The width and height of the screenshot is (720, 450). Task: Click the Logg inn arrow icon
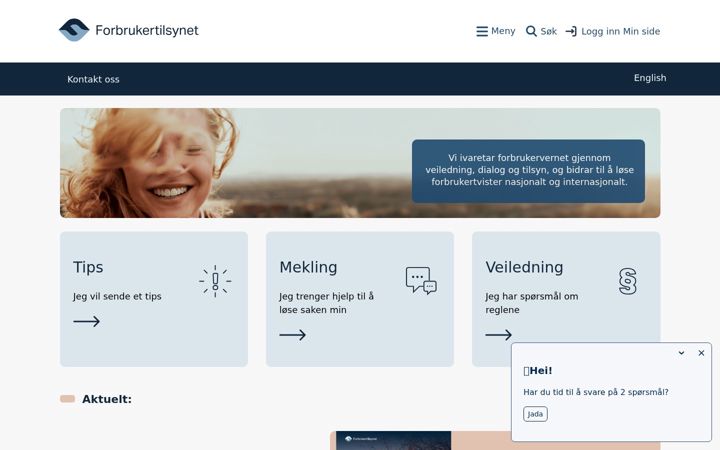(x=571, y=31)
